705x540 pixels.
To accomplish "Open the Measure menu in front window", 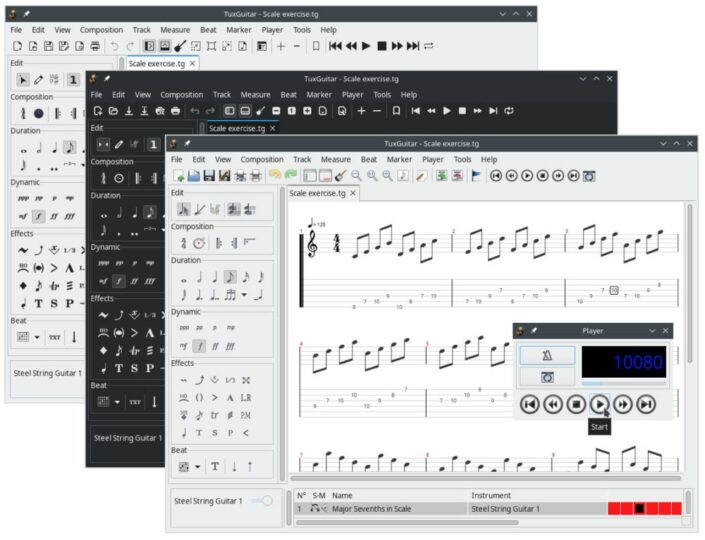I will [x=335, y=159].
